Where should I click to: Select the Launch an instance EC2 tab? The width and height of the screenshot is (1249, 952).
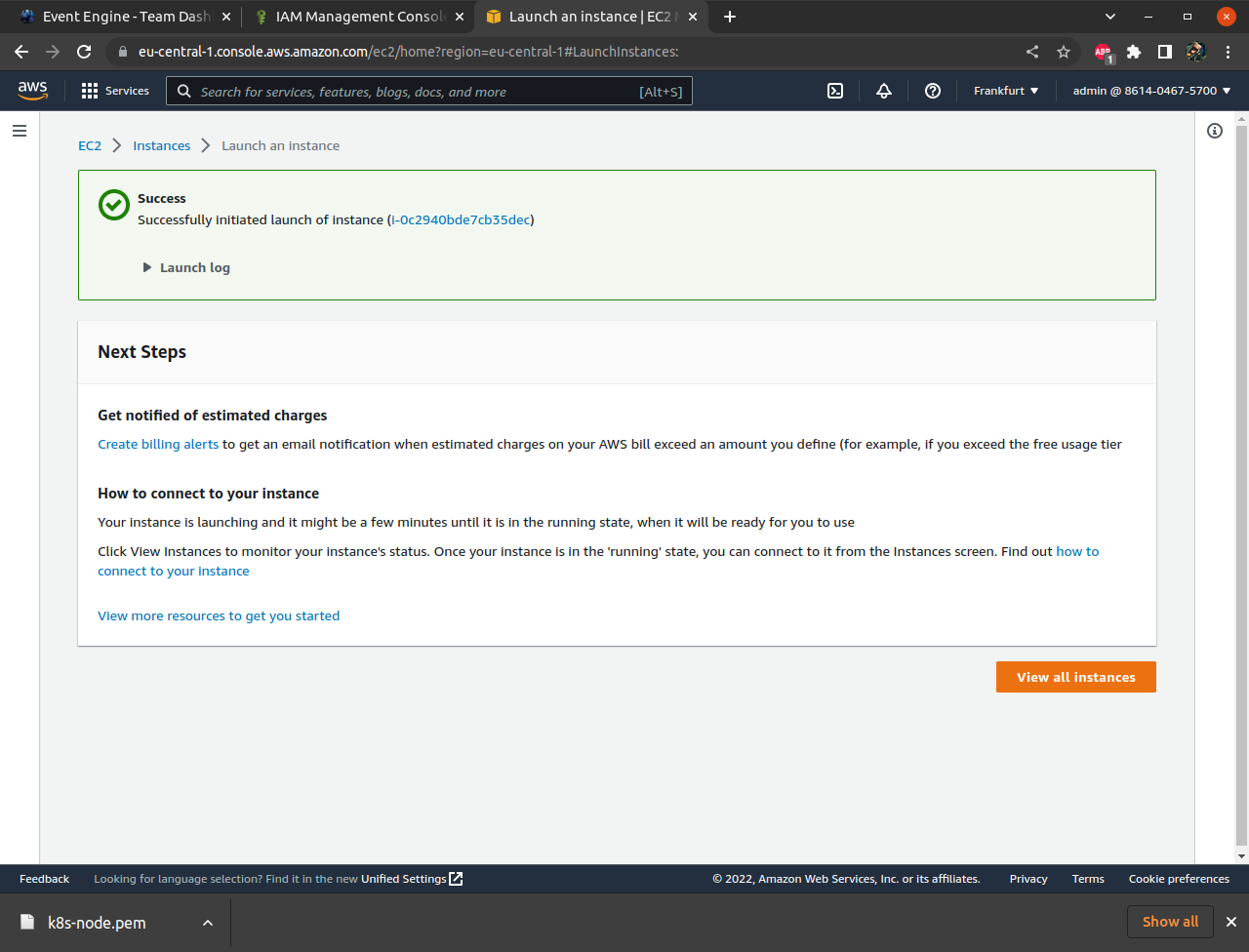[x=591, y=17]
